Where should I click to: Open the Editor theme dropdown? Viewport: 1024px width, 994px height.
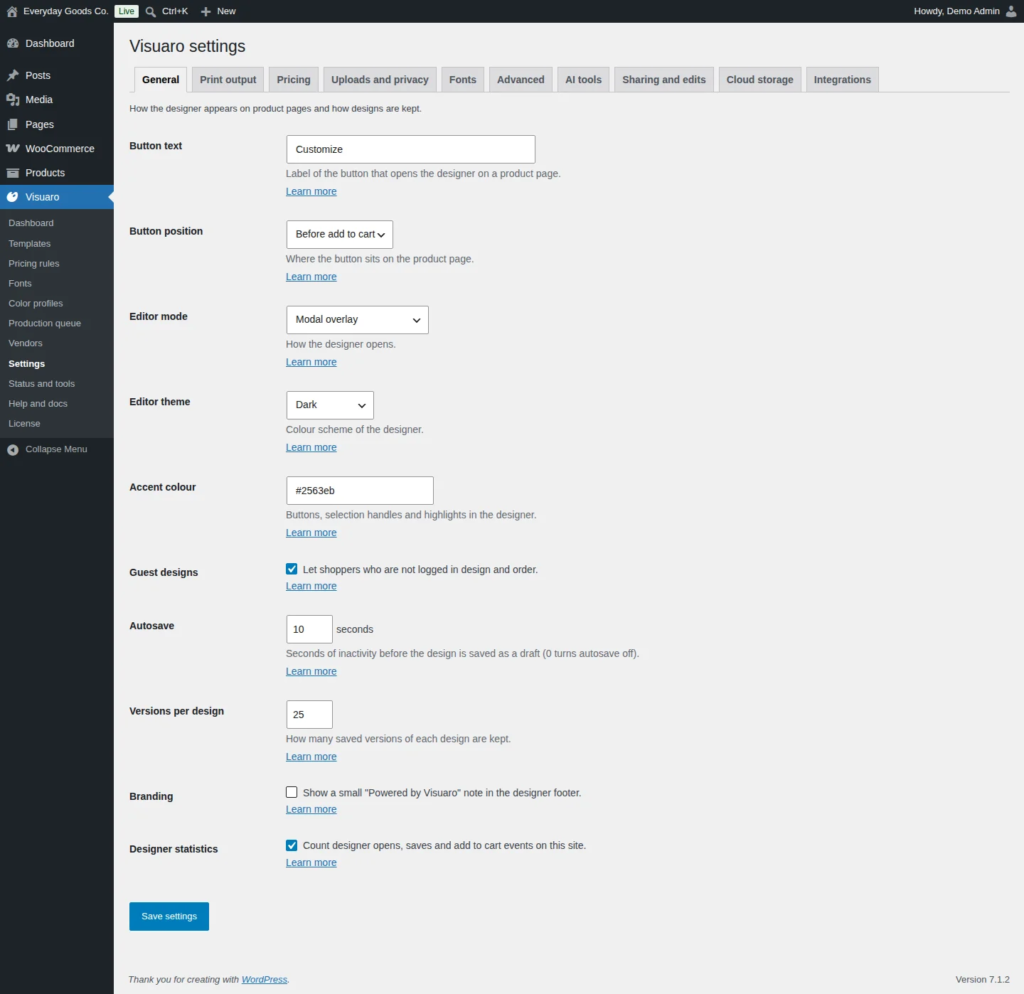(x=330, y=405)
